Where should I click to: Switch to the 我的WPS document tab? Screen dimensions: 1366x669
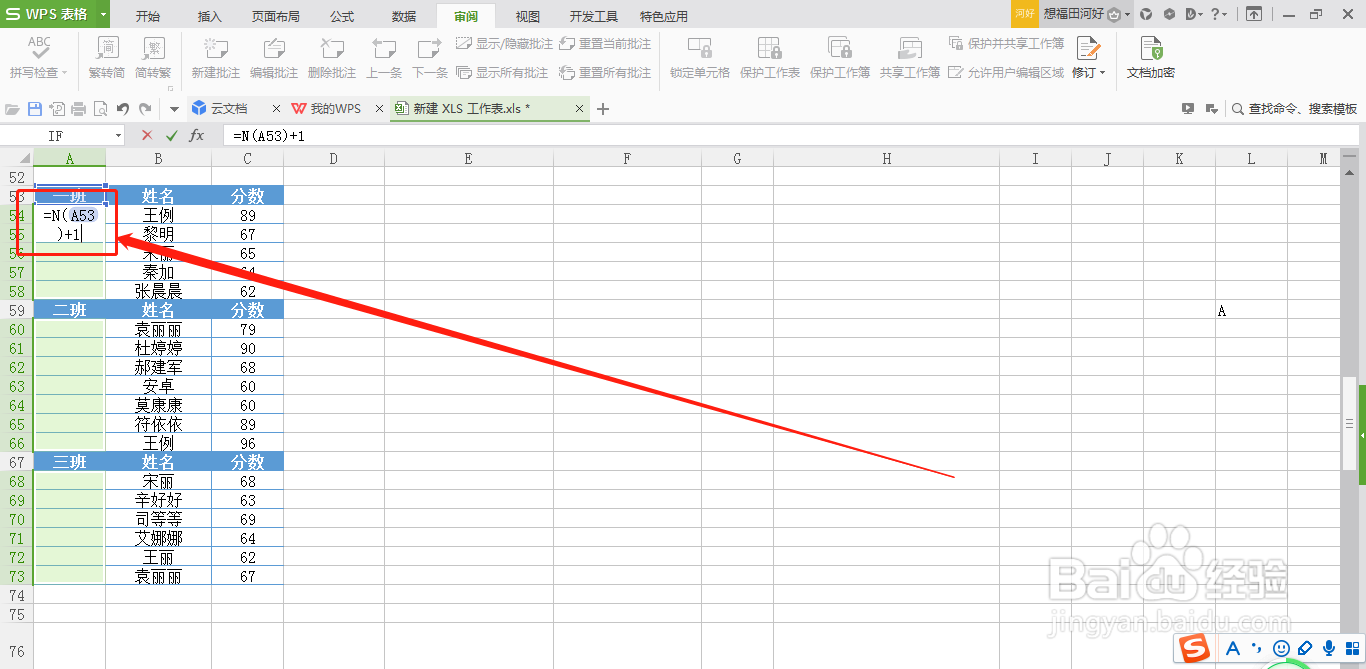(336, 108)
